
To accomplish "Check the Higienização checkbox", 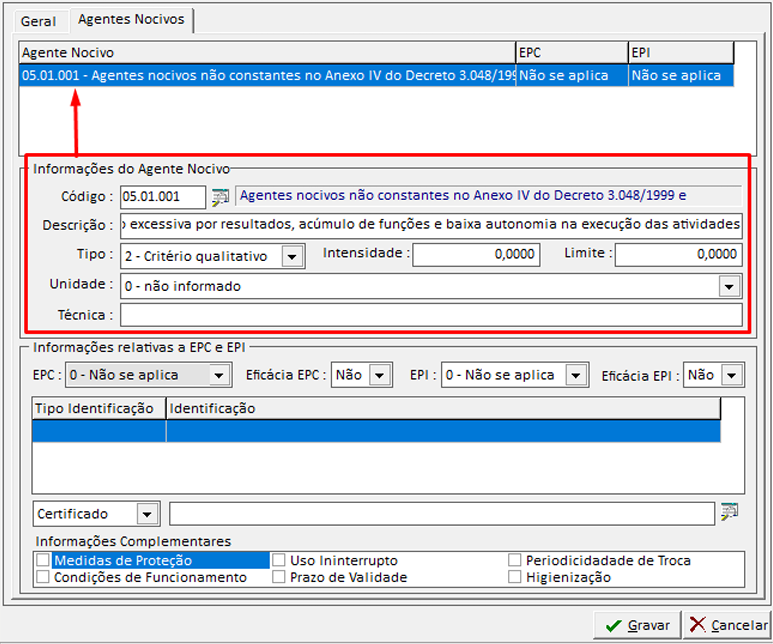I will click(515, 577).
